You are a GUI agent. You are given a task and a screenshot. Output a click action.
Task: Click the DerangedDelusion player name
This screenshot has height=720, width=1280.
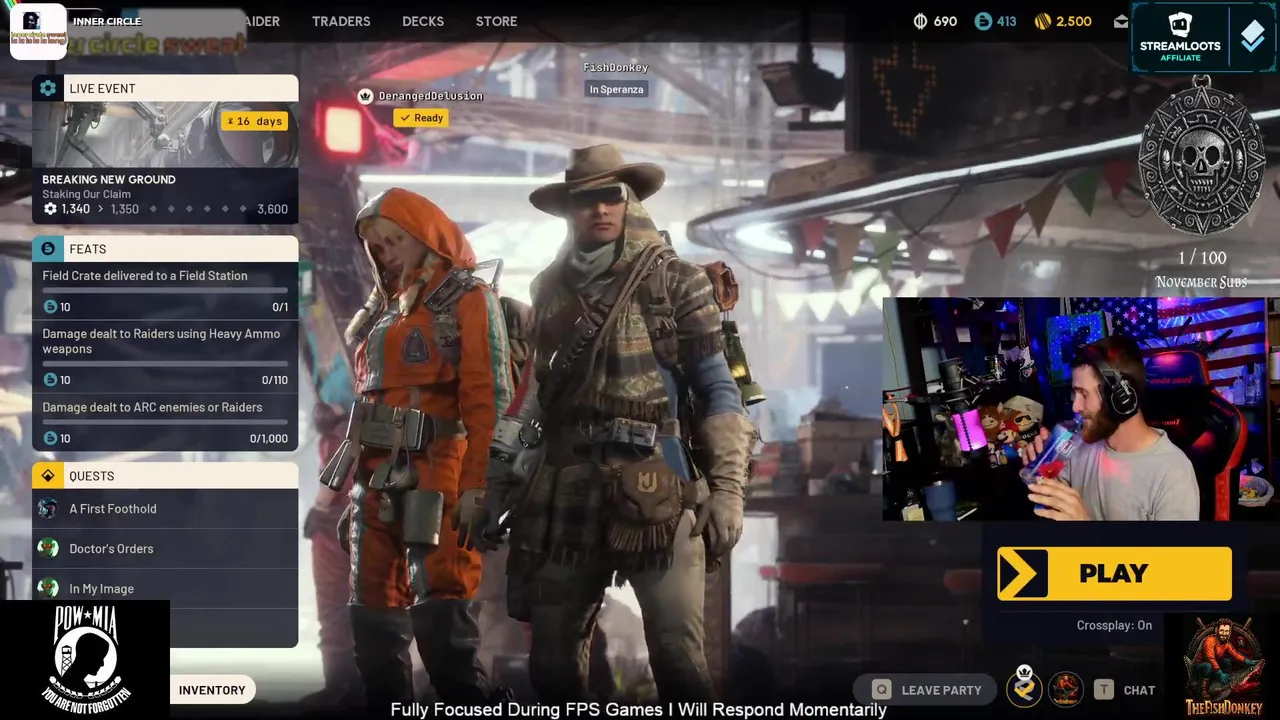tap(431, 96)
